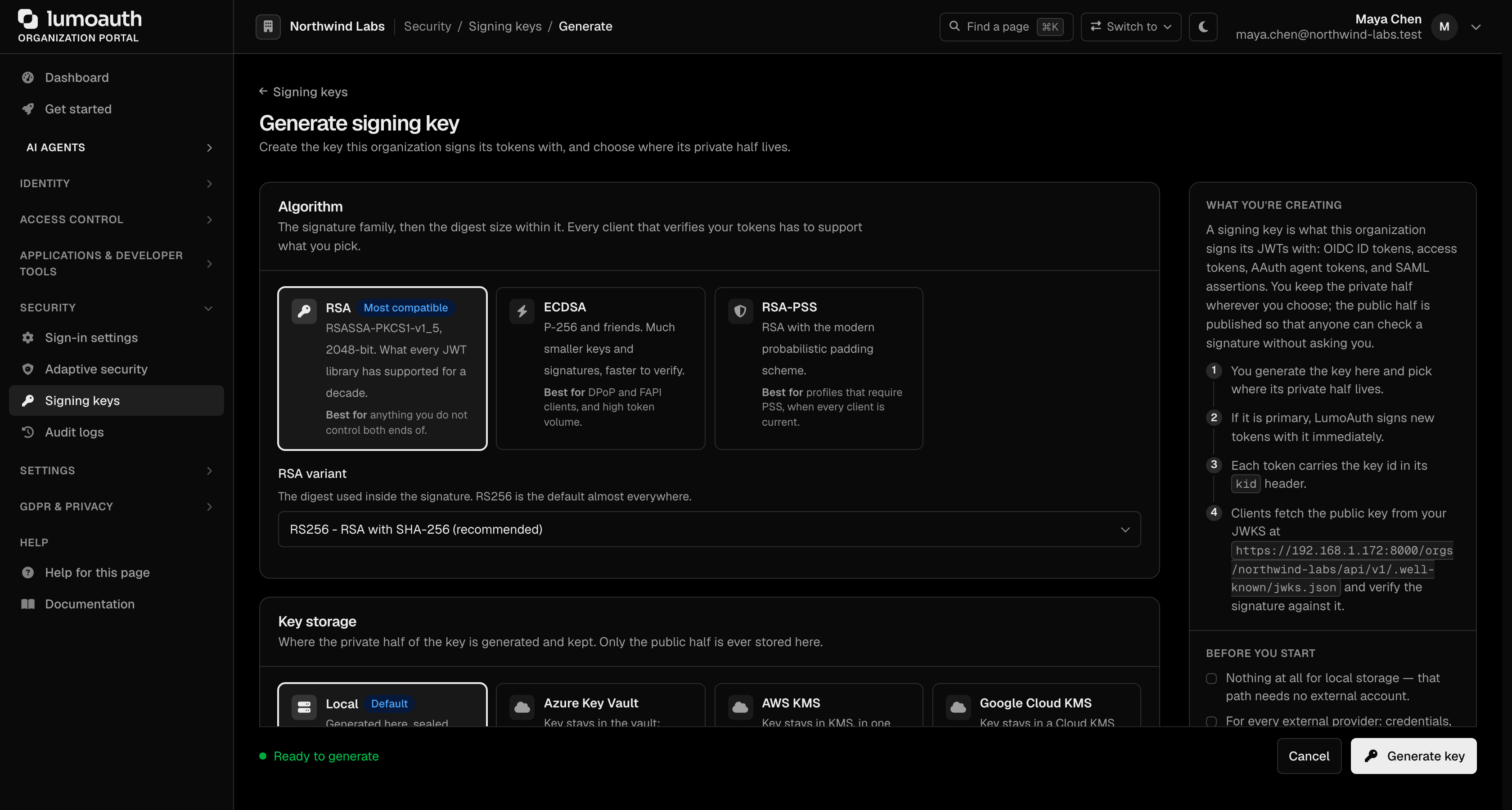This screenshot has width=1512, height=810.
Task: Choose Google Cloud KMS storage option
Action: (1036, 705)
